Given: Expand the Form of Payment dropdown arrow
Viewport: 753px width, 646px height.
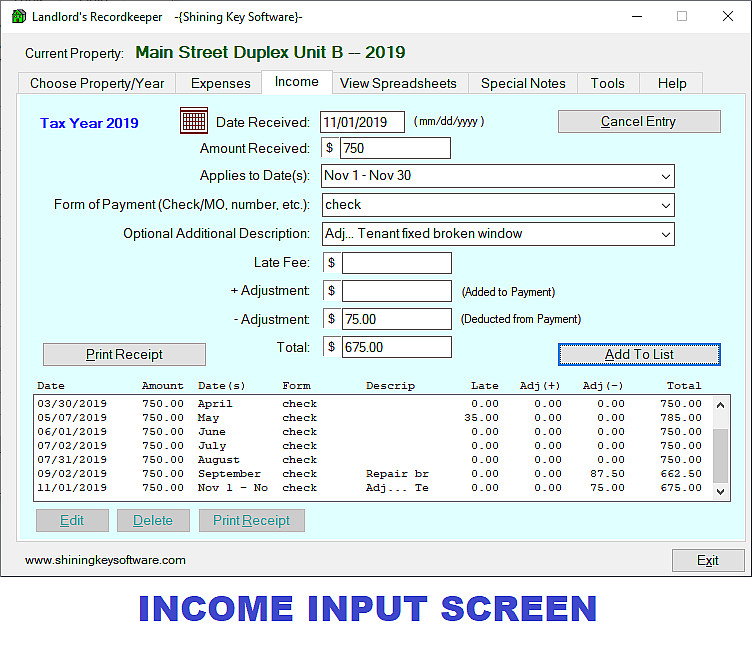Looking at the screenshot, I should (x=666, y=206).
